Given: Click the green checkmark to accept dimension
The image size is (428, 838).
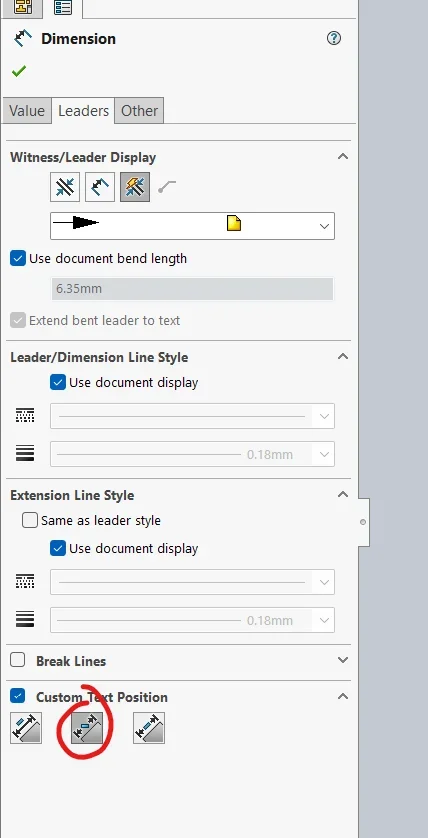Looking at the screenshot, I should coord(19,71).
